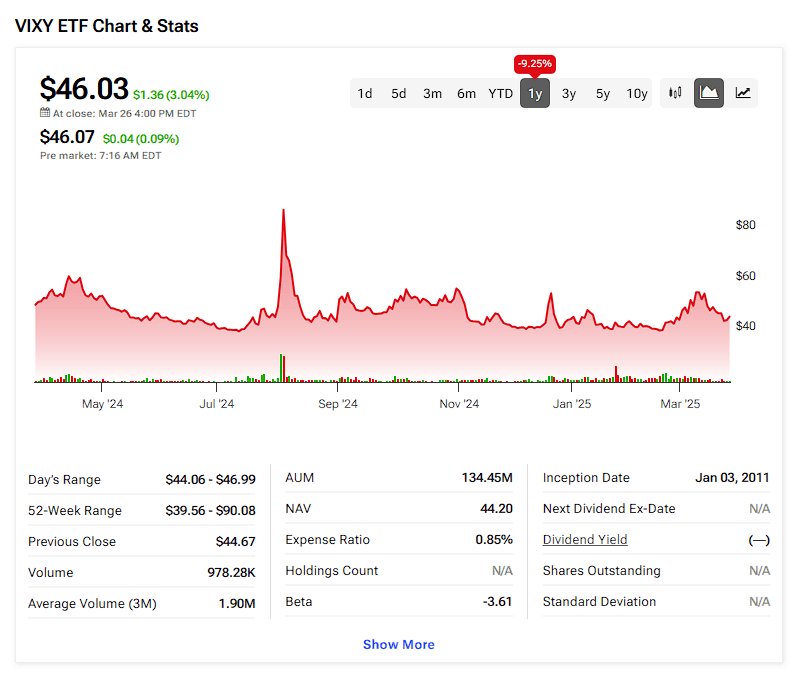Select the area chart view icon
Image resolution: width=793 pixels, height=673 pixels.
(709, 93)
